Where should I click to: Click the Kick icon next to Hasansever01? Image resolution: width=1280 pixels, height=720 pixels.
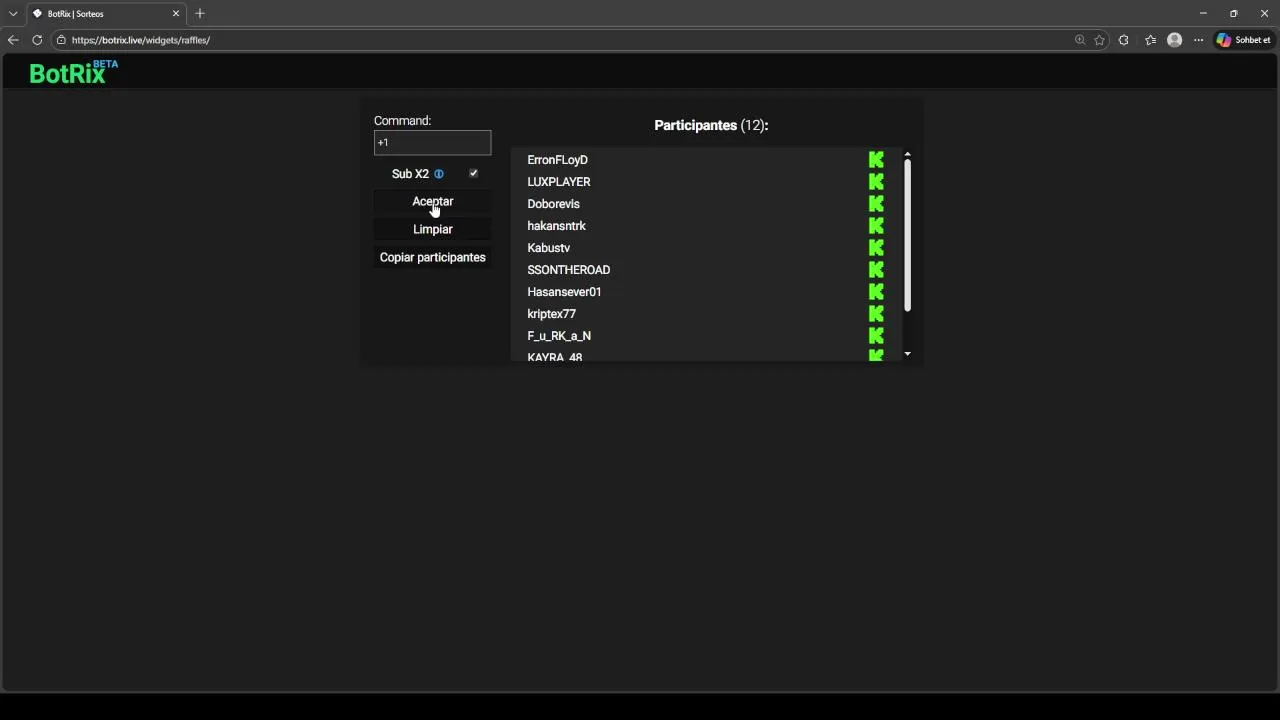[876, 292]
